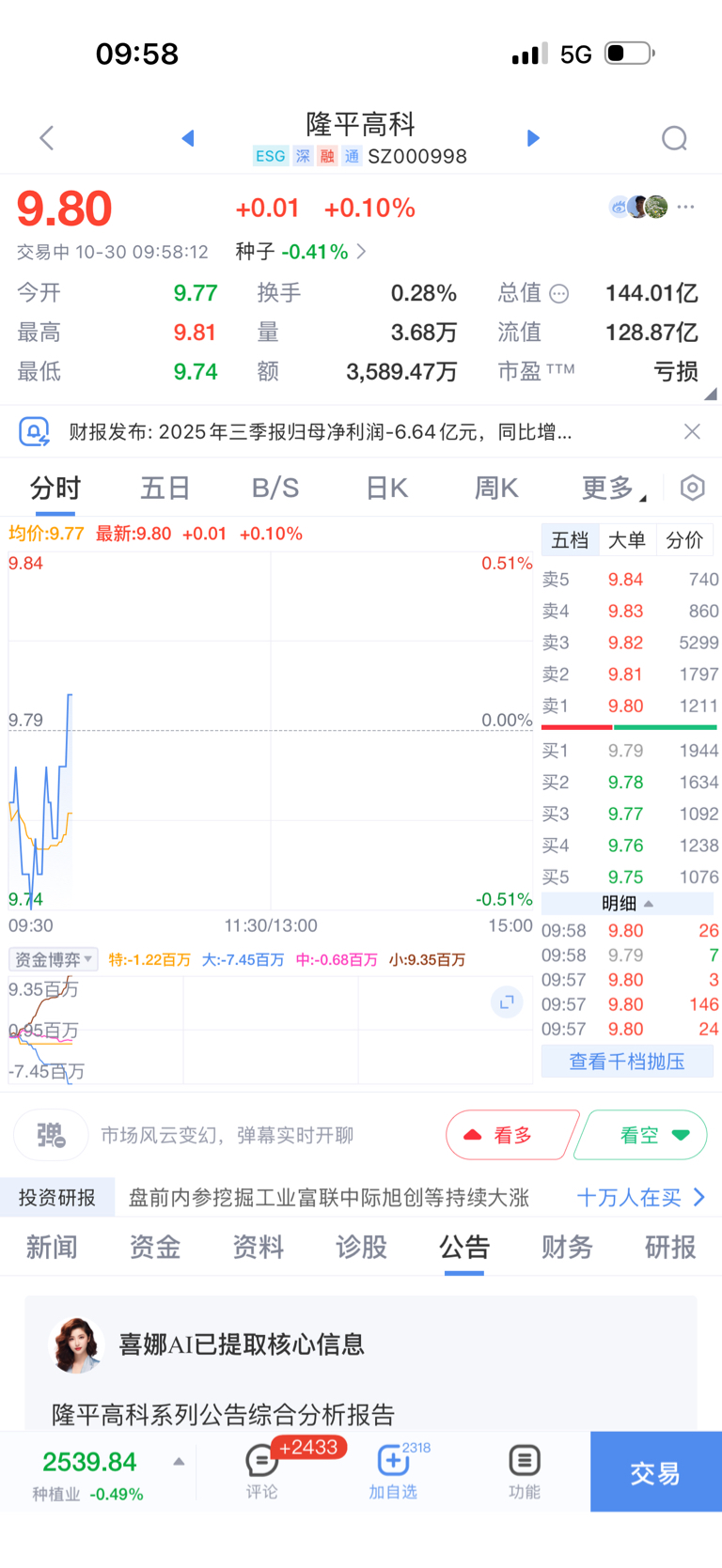Switch to 五日 chart tab
The height and width of the screenshot is (1568, 722).
[165, 488]
